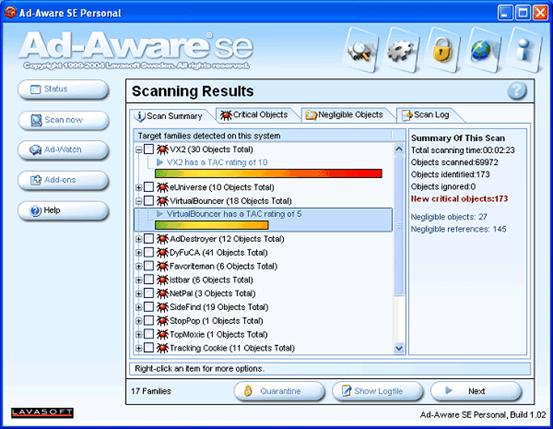Open Add-ons from the sidebar
Viewport: 553px width, 429px height.
(63, 180)
